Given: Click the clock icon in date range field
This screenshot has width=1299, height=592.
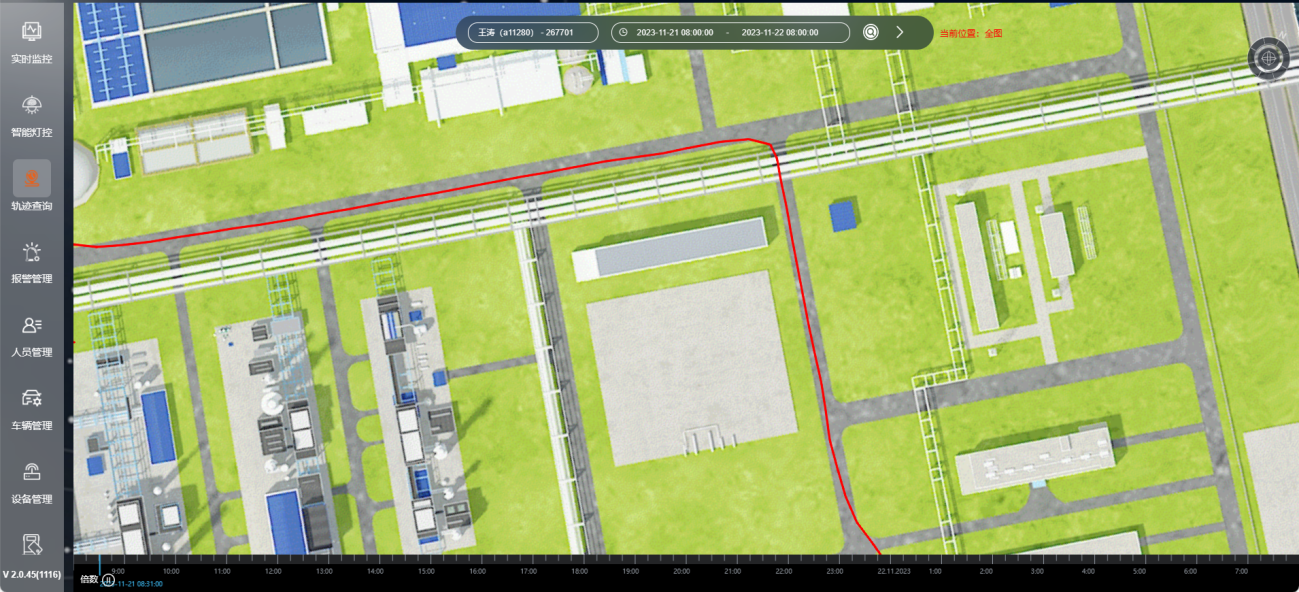Looking at the screenshot, I should [624, 32].
